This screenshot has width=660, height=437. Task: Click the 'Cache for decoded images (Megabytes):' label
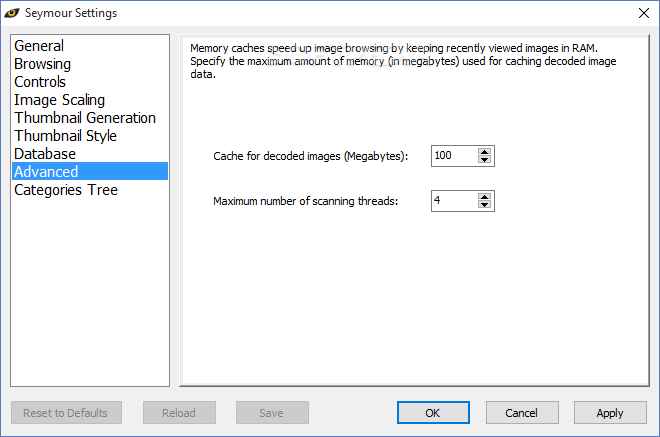pos(311,156)
